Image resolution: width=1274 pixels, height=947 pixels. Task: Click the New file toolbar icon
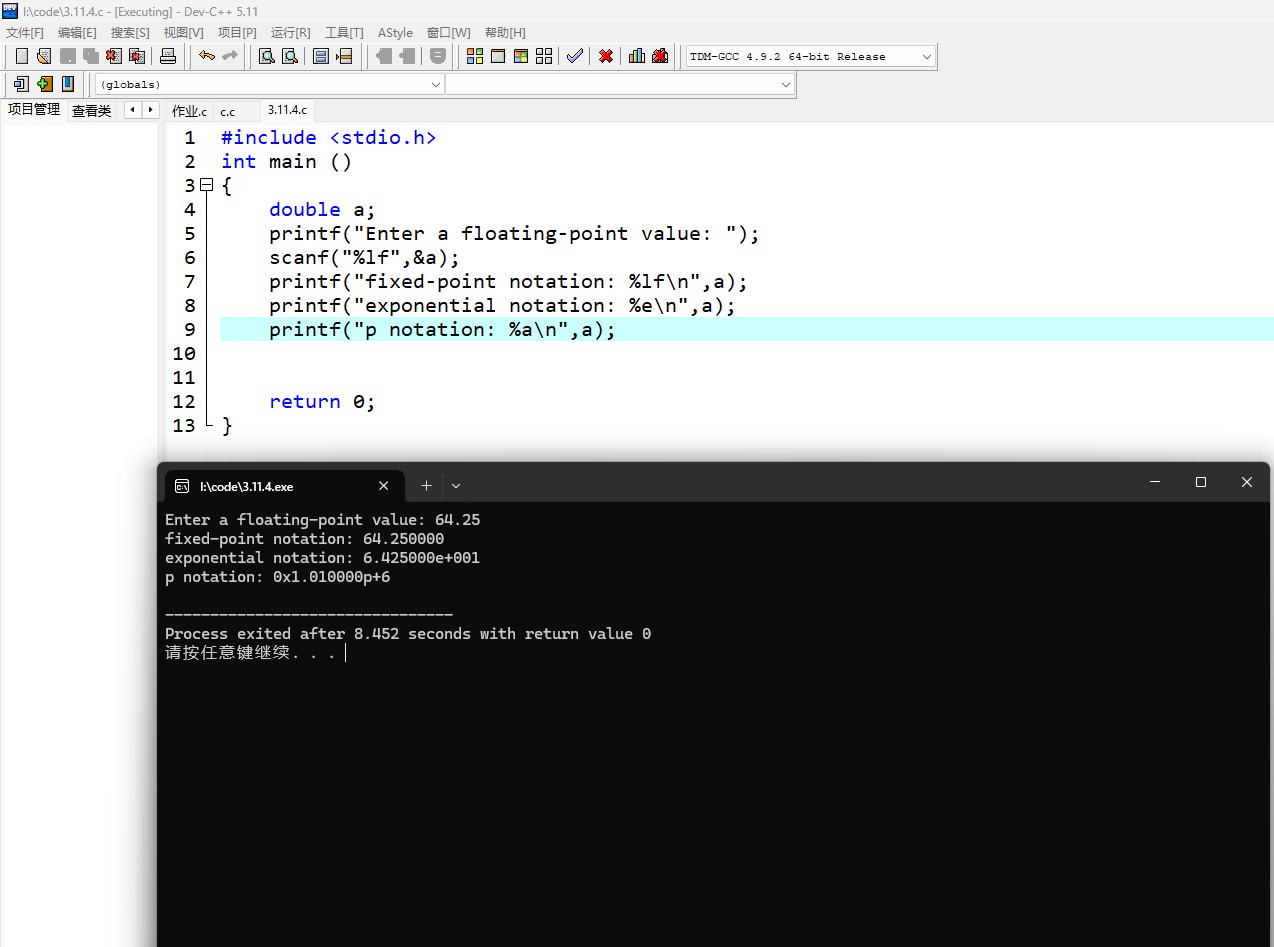coord(21,56)
